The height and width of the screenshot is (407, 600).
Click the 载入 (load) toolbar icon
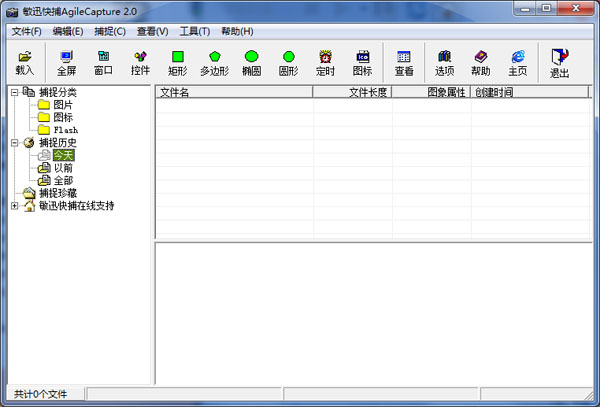tap(24, 63)
